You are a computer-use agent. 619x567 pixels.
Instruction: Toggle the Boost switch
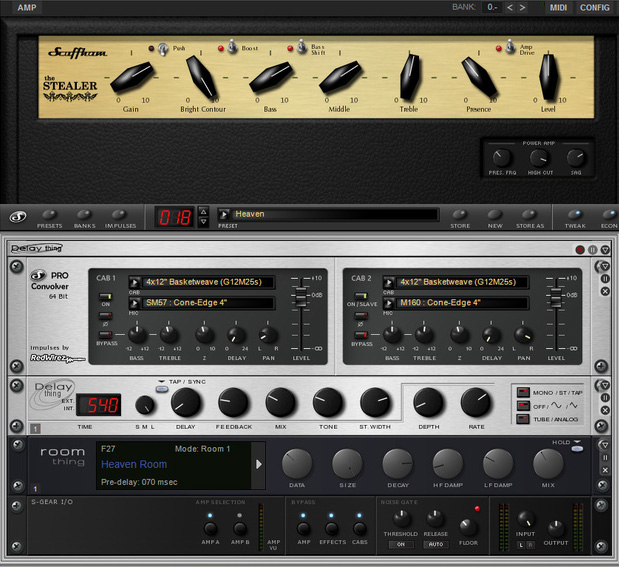click(233, 47)
